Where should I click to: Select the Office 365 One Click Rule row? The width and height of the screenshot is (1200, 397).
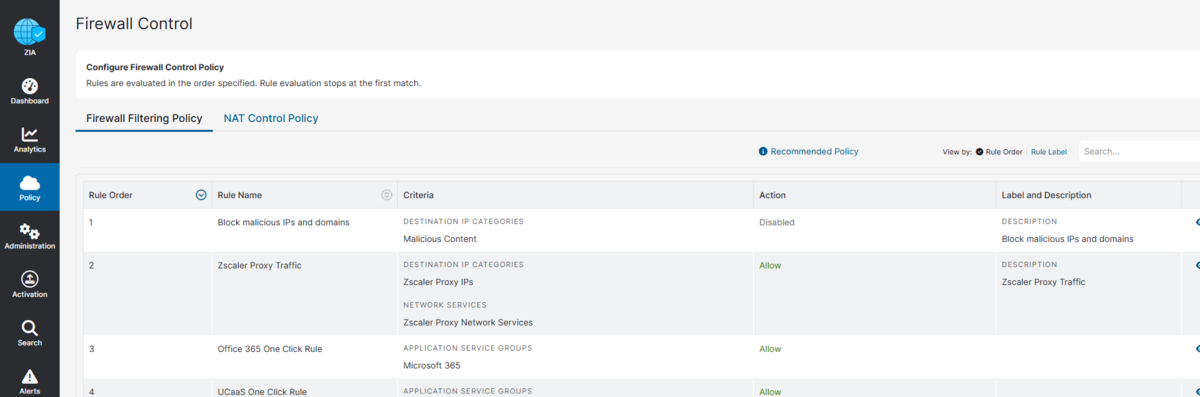(640, 357)
